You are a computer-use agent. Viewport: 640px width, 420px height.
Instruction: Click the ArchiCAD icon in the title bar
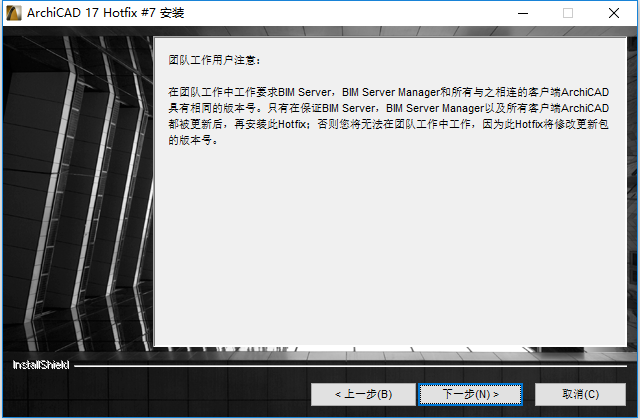pos(13,13)
